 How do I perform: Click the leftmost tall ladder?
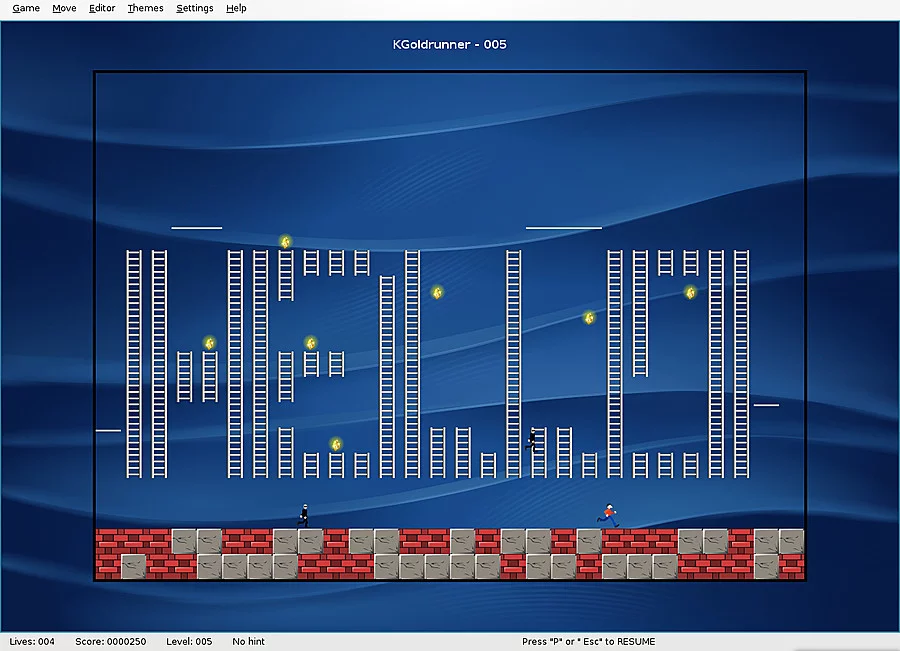point(134,364)
